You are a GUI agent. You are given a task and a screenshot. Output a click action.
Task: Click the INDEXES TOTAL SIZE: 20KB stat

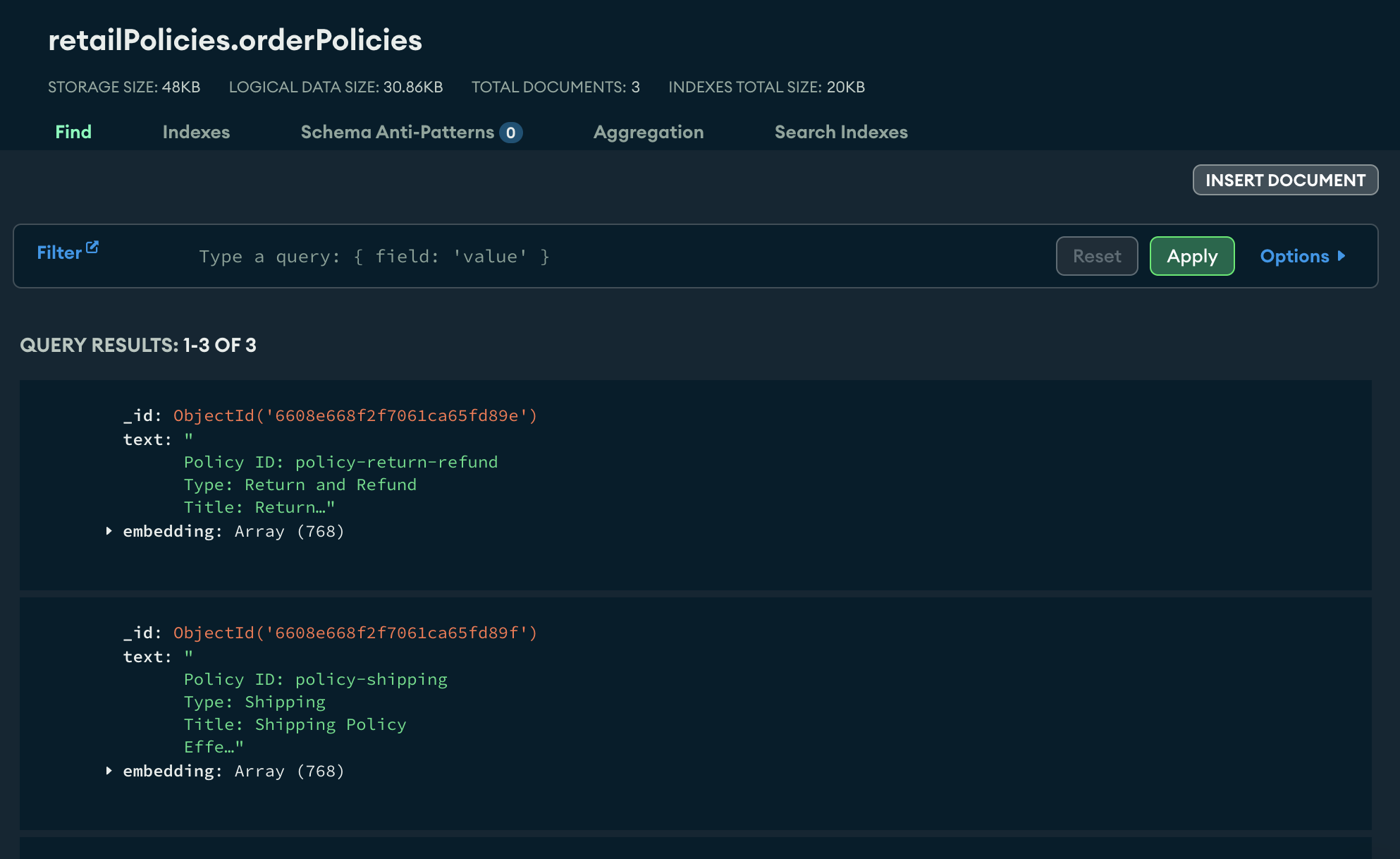pyautogui.click(x=766, y=87)
